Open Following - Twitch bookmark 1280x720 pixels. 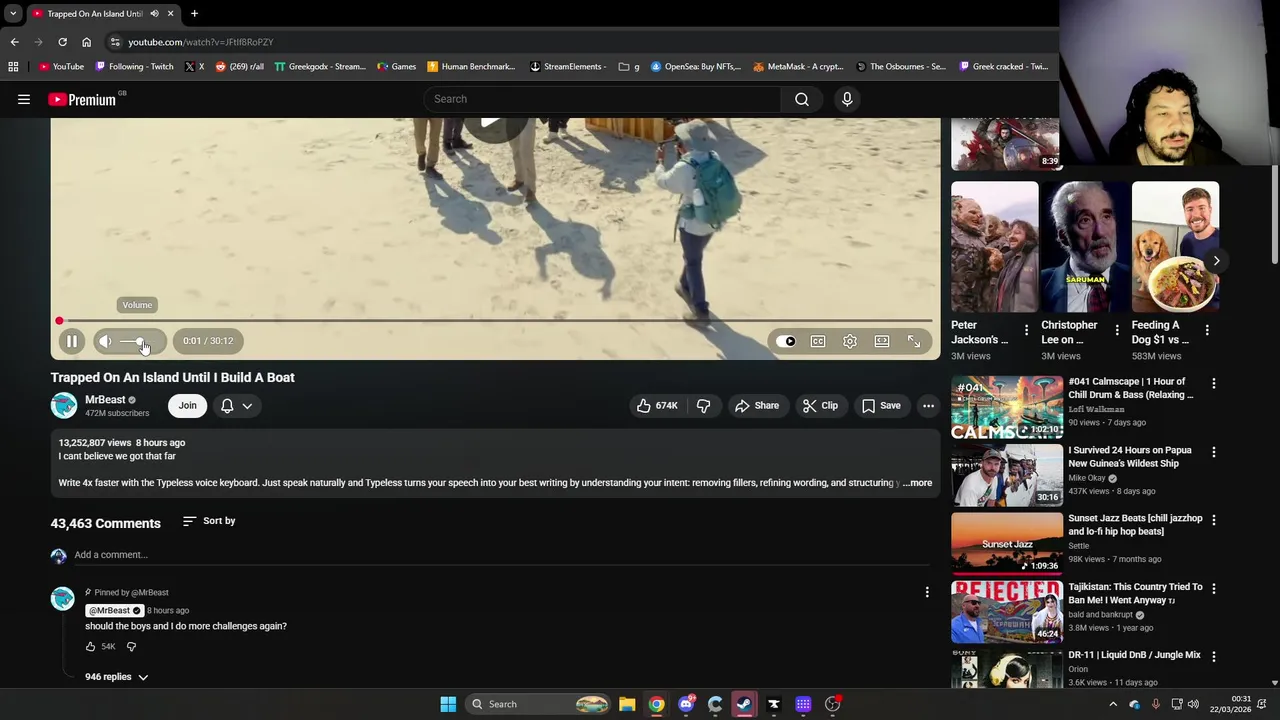click(134, 66)
